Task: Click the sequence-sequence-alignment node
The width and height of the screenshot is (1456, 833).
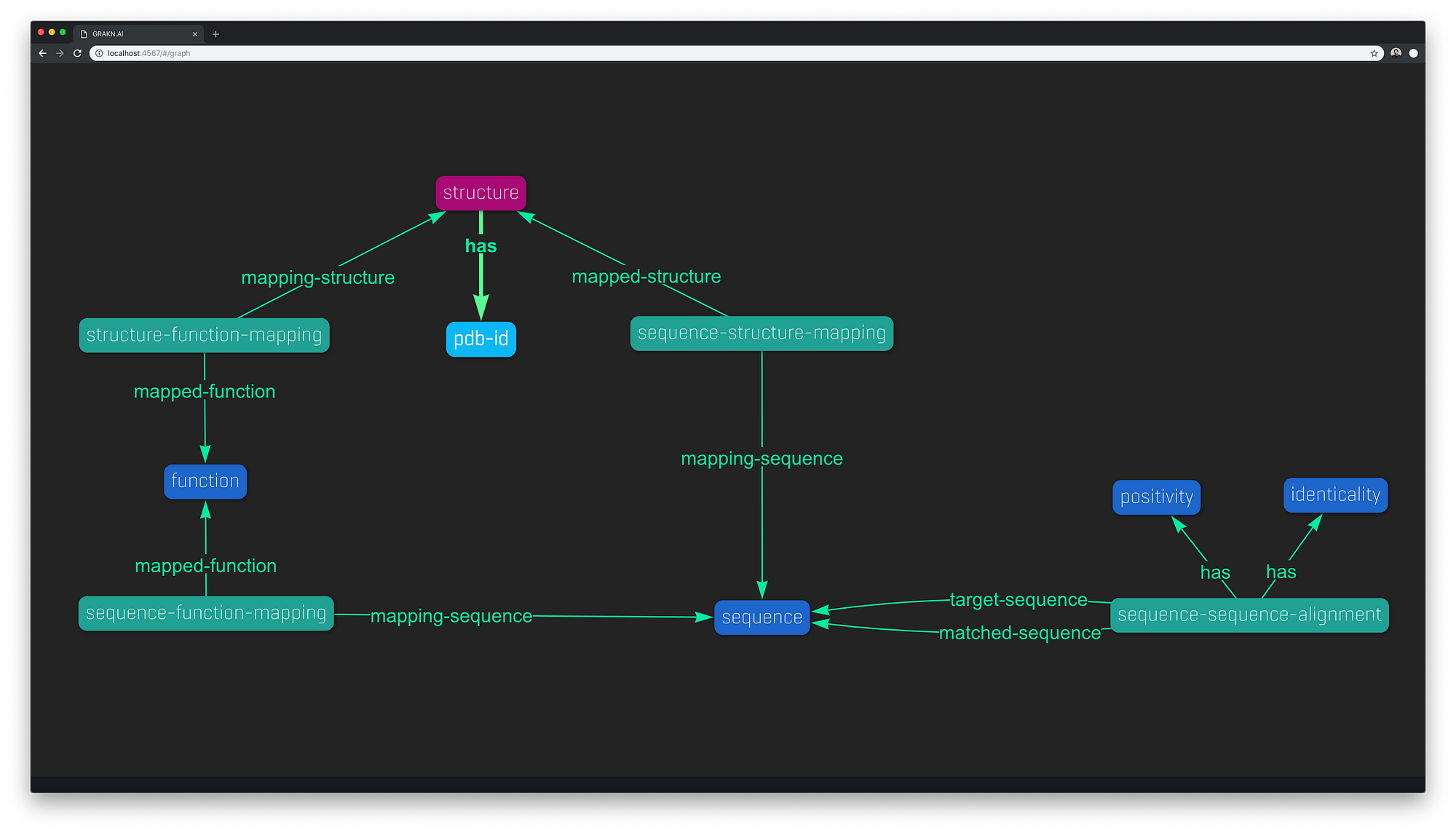Action: pos(1249,615)
